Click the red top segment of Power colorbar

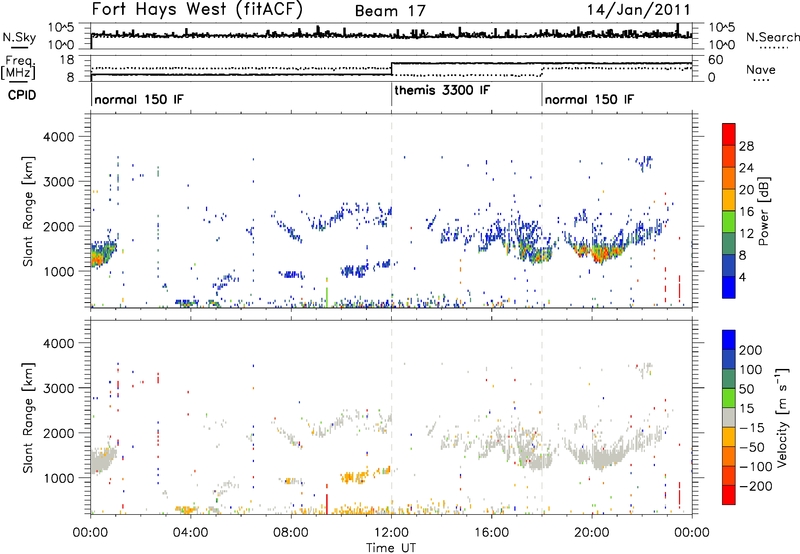[x=729, y=134]
